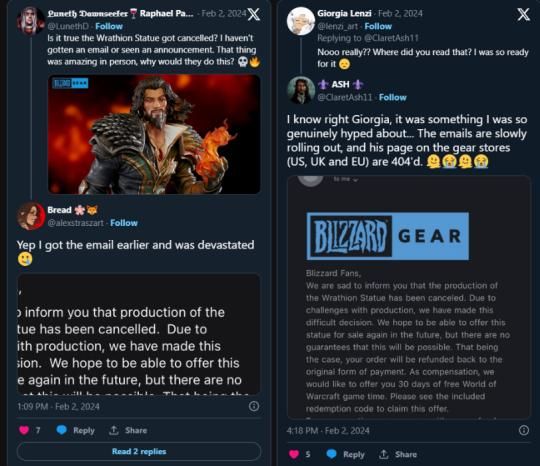540x466 pixels.
Task: Follow the @LunethD account
Action: coord(109,26)
